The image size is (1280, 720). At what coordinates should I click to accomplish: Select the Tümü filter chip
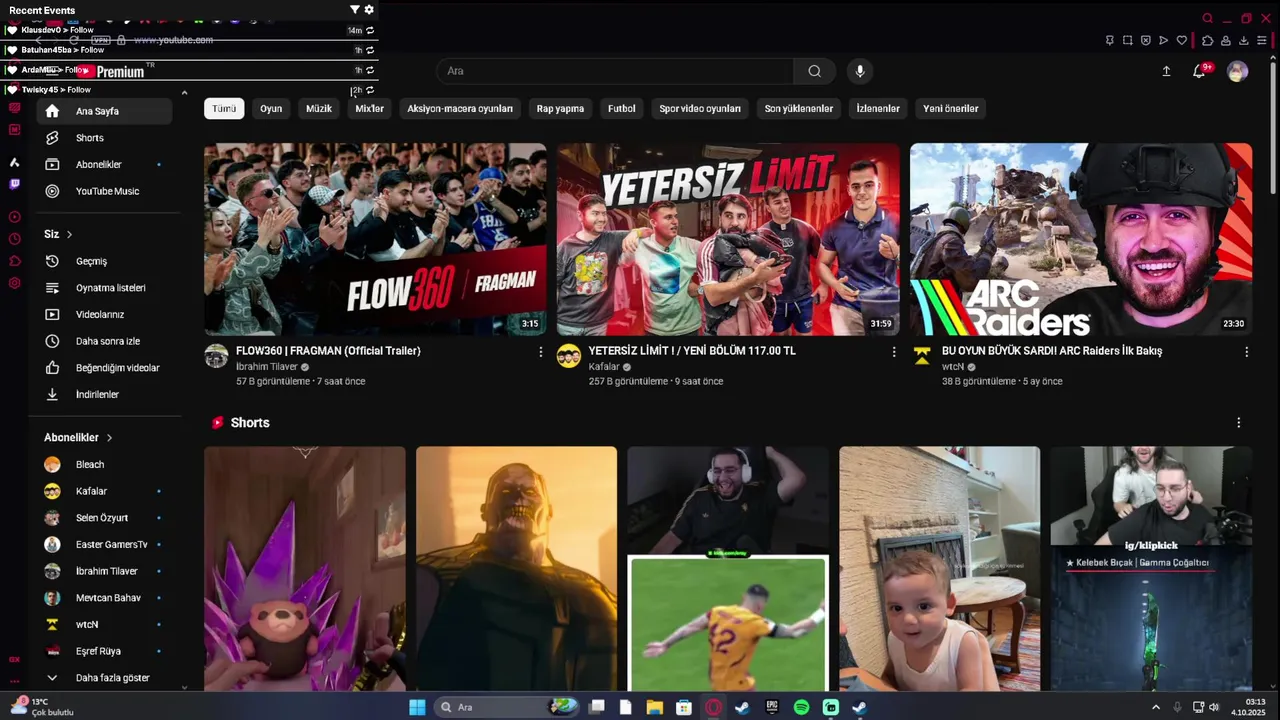[x=224, y=108]
